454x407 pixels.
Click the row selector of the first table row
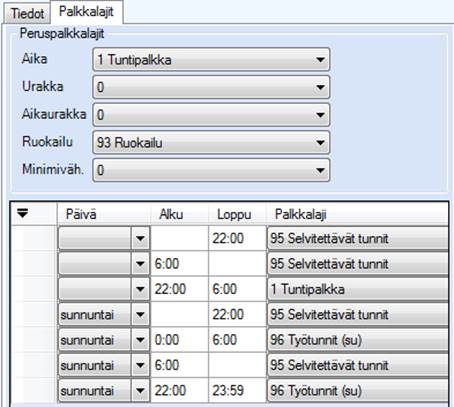[x=34, y=238]
